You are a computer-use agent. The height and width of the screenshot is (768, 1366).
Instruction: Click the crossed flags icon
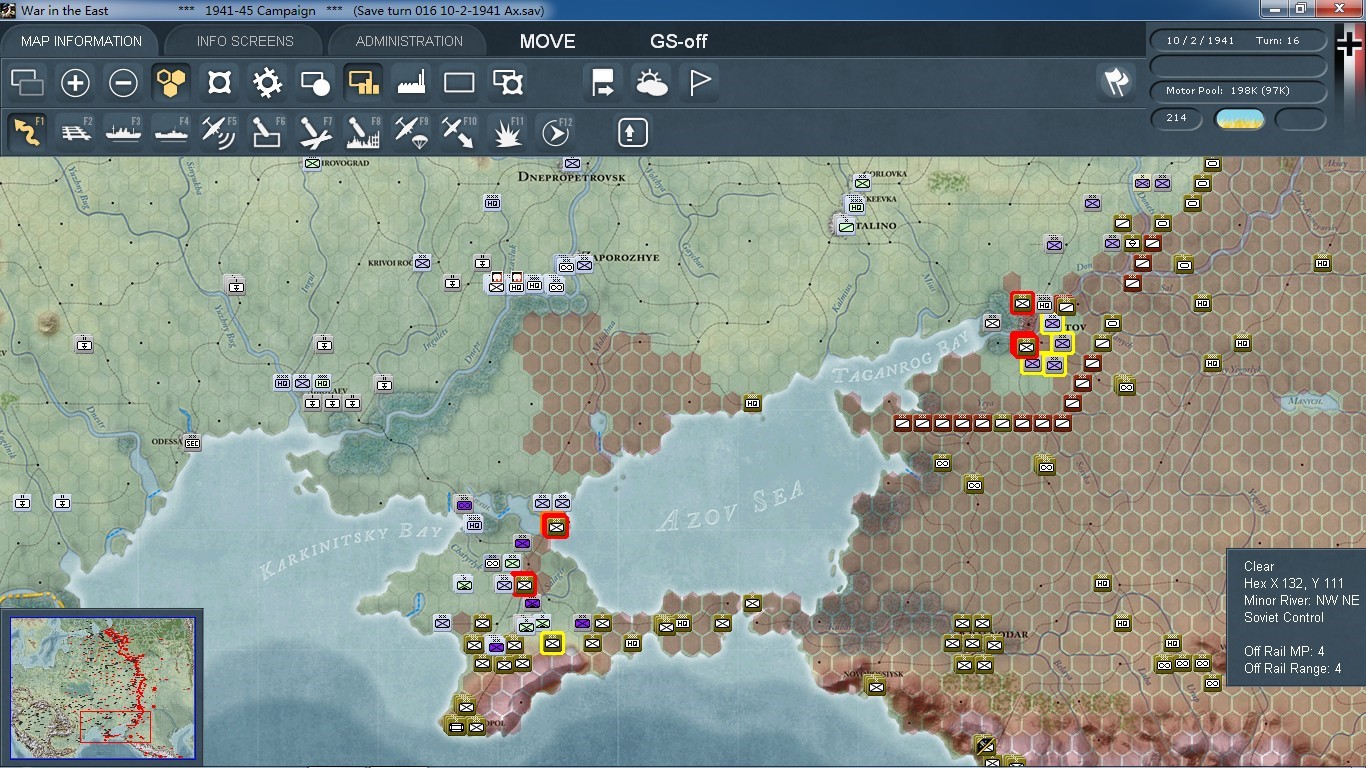1115,82
